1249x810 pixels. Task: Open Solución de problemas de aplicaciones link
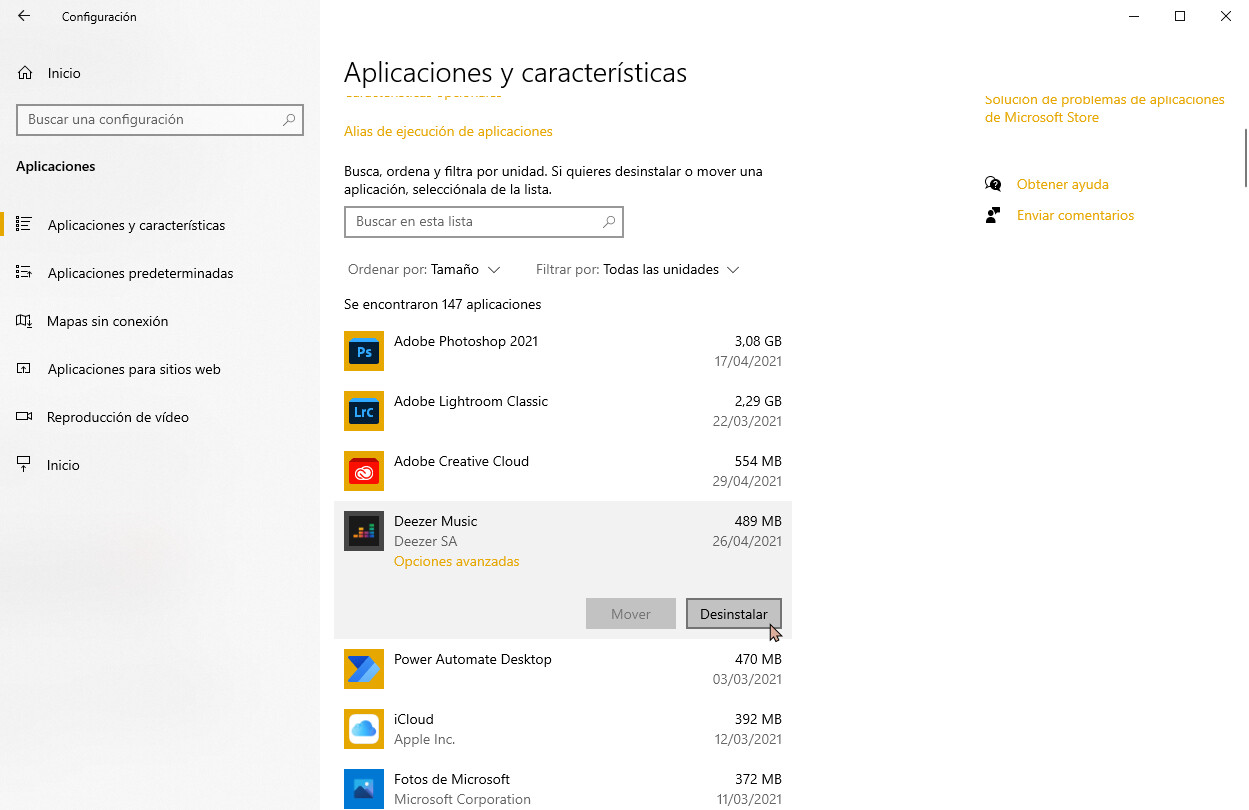click(1104, 108)
